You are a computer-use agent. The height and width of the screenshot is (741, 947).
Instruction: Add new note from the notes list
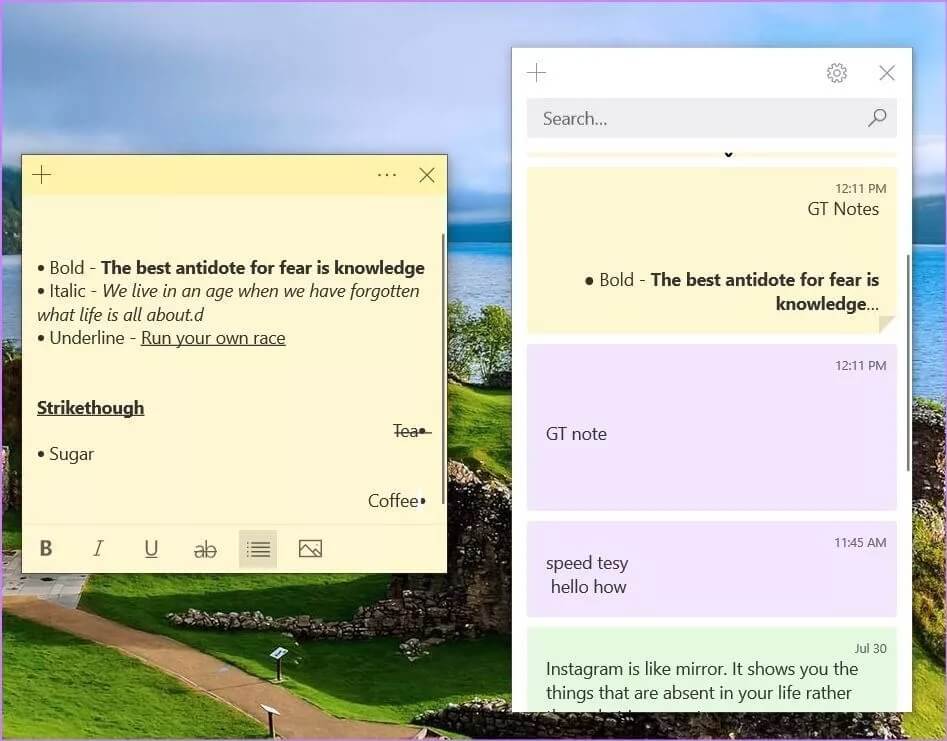pos(537,73)
